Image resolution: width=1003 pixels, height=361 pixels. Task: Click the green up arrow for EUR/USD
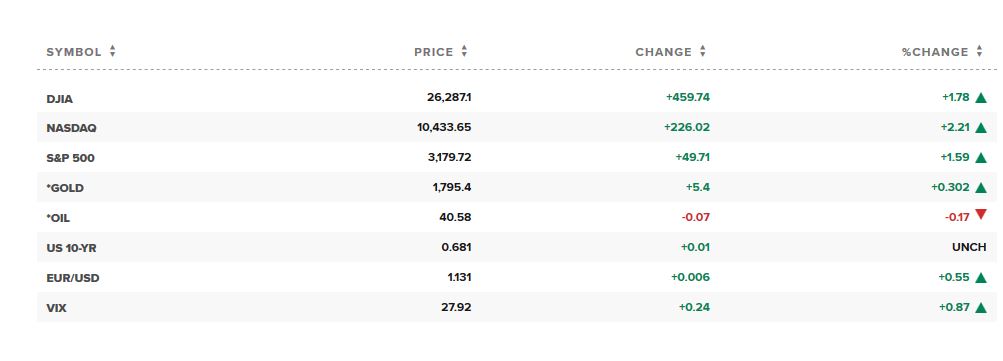pyautogui.click(x=981, y=278)
